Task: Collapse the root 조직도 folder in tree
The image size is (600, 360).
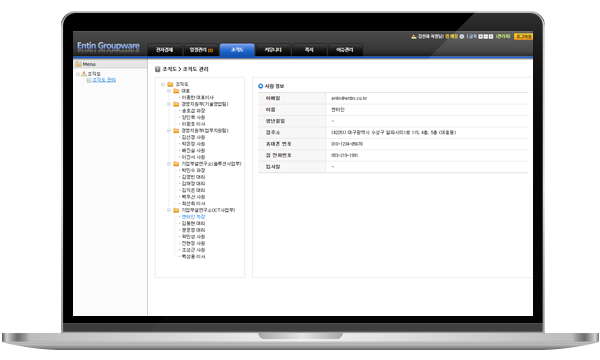Action: (x=163, y=84)
